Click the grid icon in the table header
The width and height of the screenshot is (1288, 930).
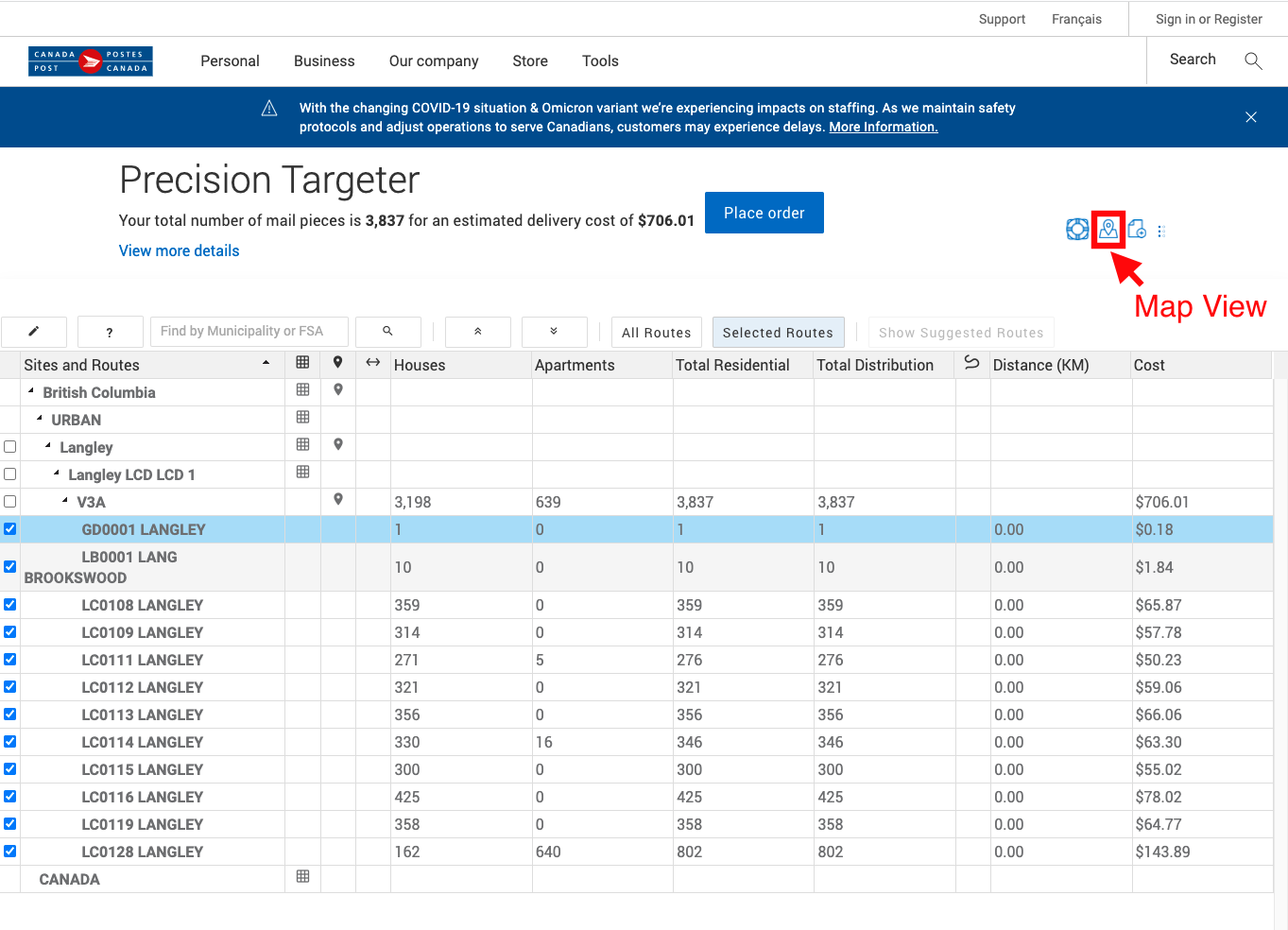[302, 362]
